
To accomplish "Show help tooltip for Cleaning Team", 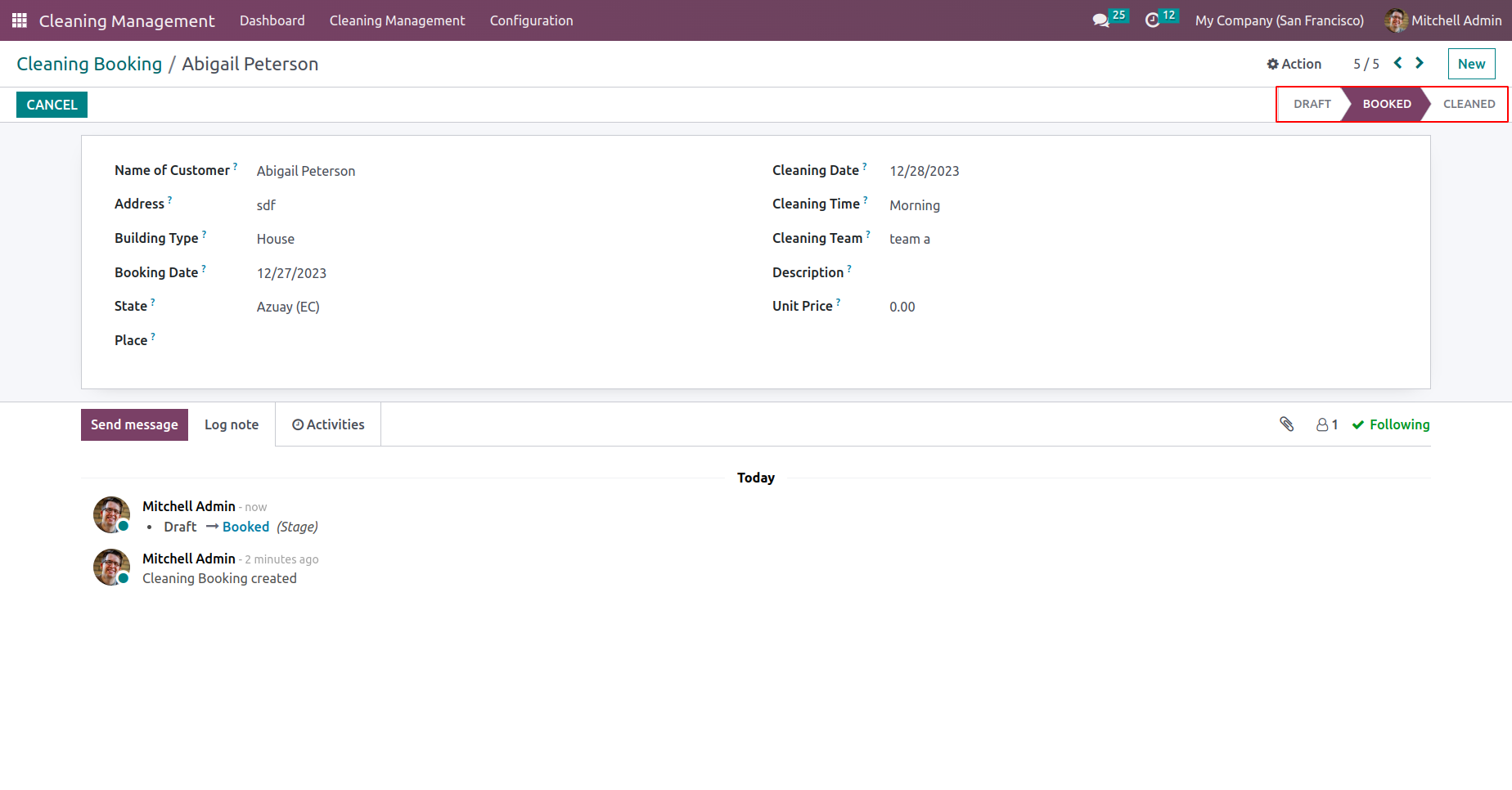I will [x=868, y=234].
